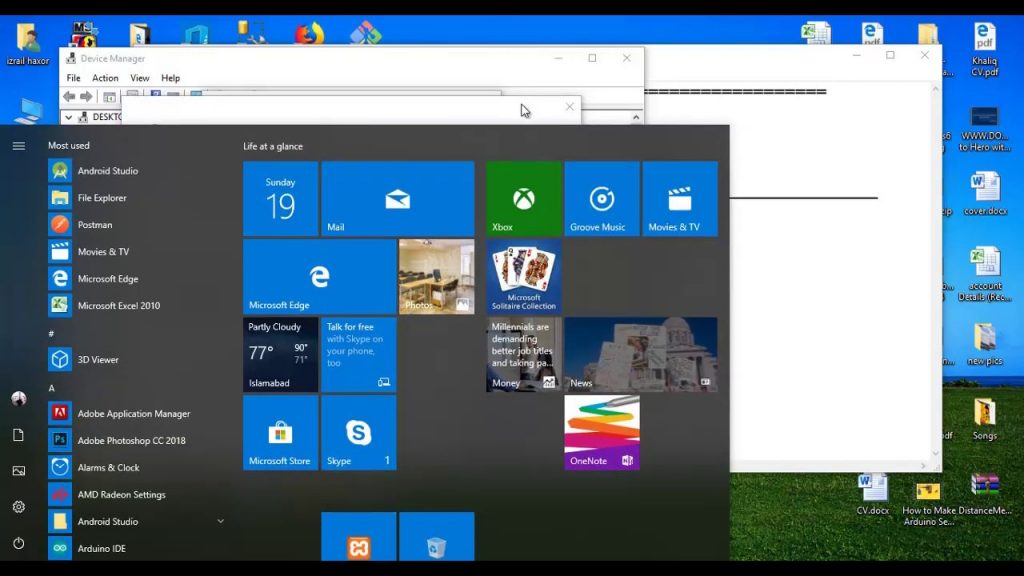Open the Islamabad weather tile
Viewport: 1024px width, 576px height.
(x=280, y=354)
